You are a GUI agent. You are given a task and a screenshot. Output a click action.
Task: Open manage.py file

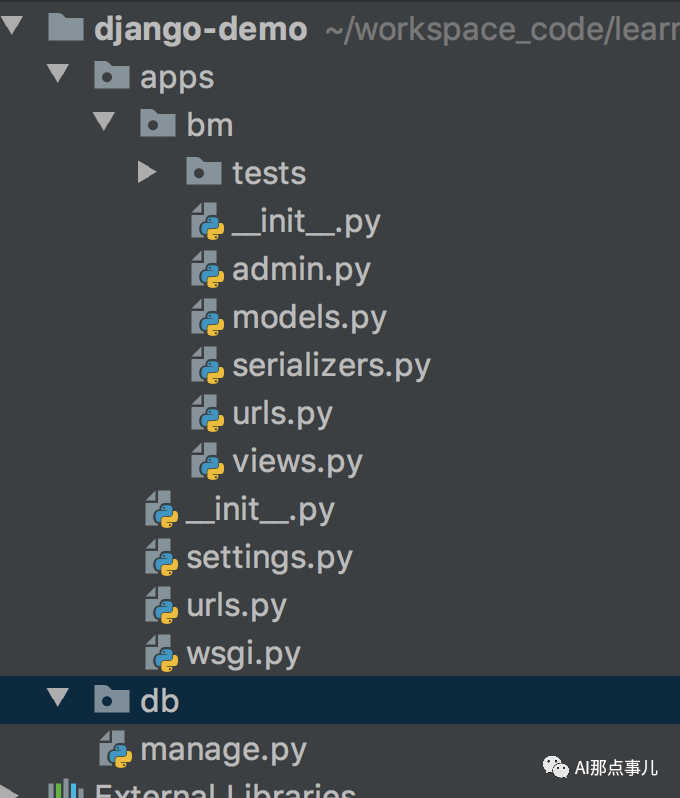click(x=223, y=751)
